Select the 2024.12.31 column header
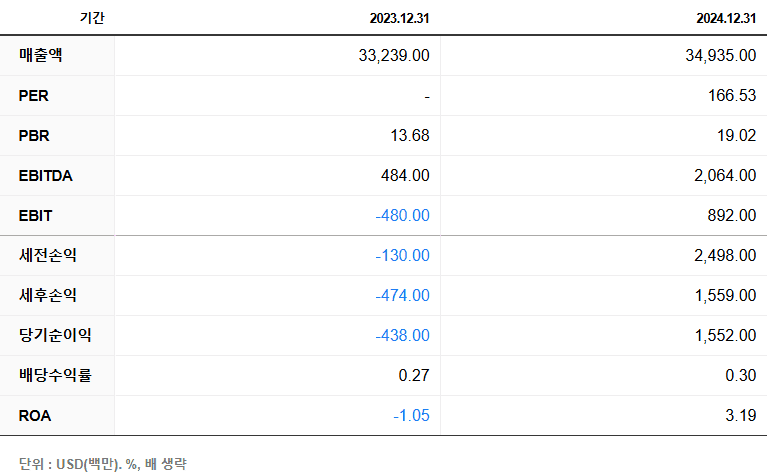This screenshot has width=767, height=475. click(726, 19)
